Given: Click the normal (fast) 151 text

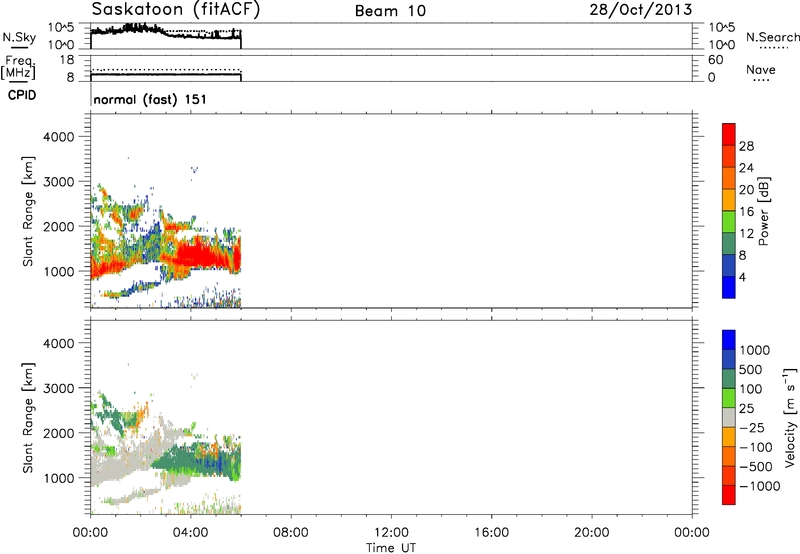Looking at the screenshot, I should tap(150, 99).
